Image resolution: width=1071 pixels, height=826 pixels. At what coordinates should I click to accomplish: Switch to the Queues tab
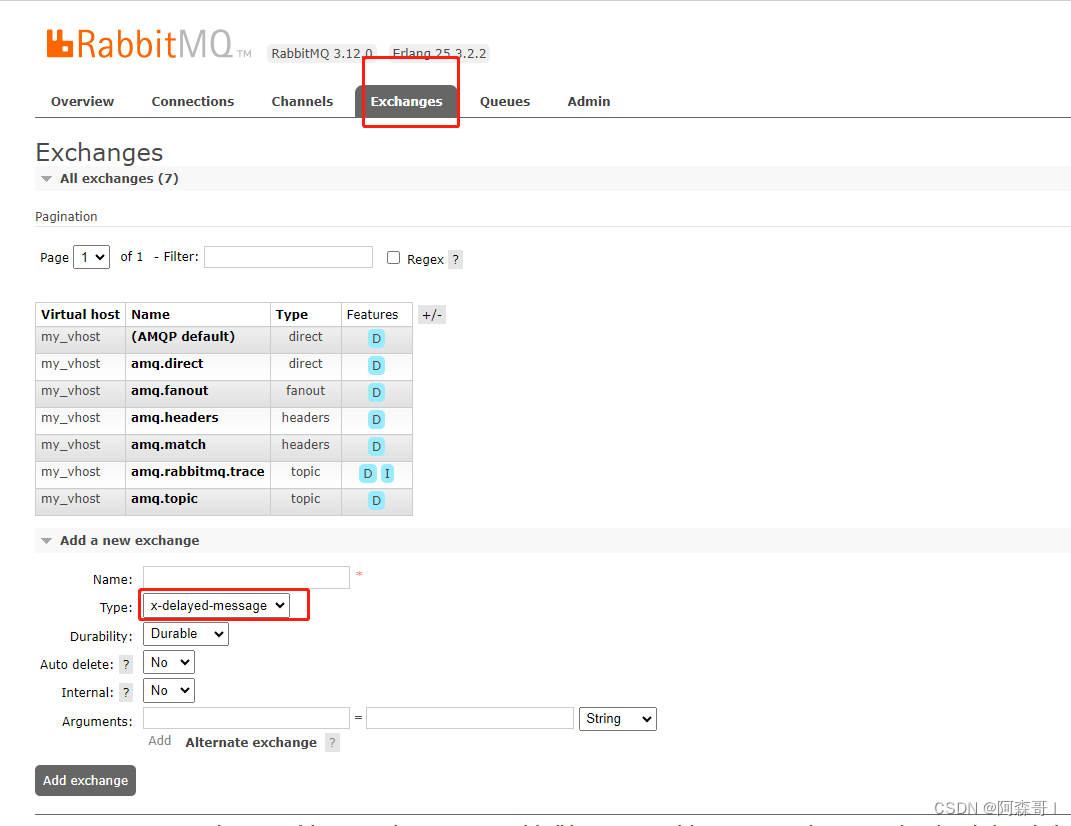(x=504, y=101)
